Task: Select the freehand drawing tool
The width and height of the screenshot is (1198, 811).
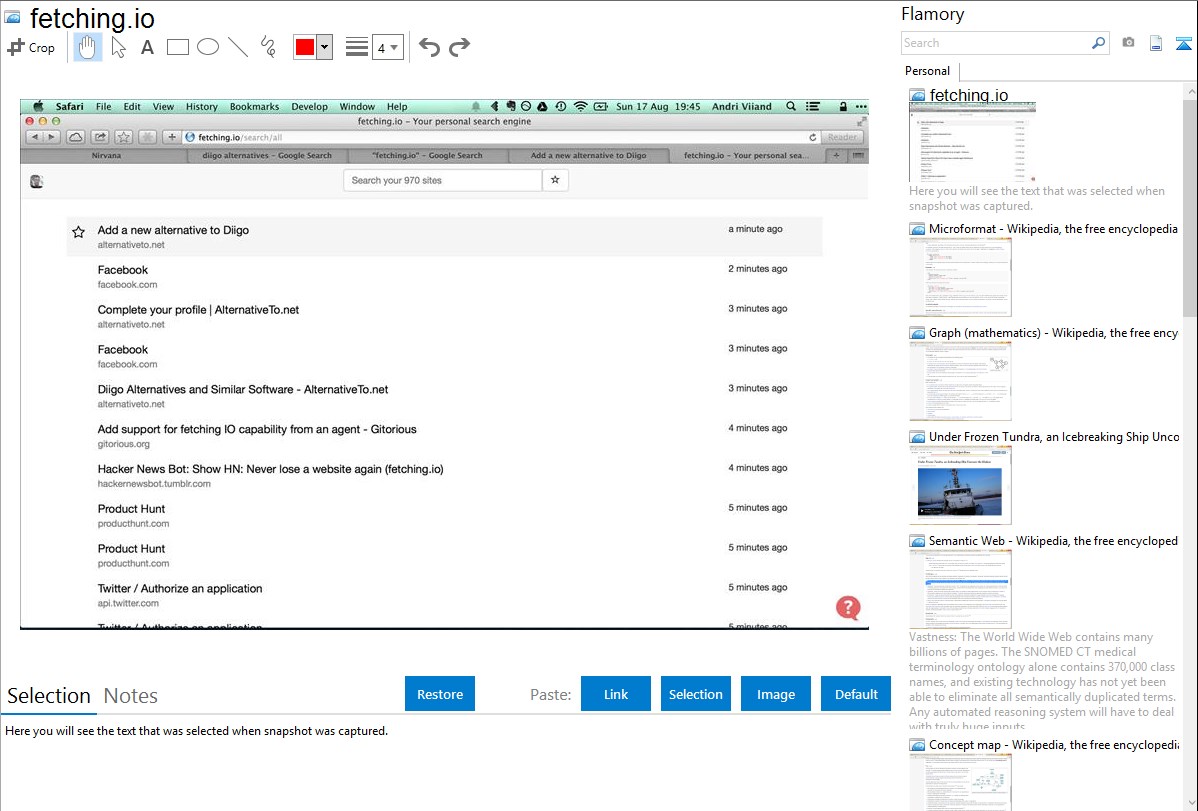Action: [268, 47]
